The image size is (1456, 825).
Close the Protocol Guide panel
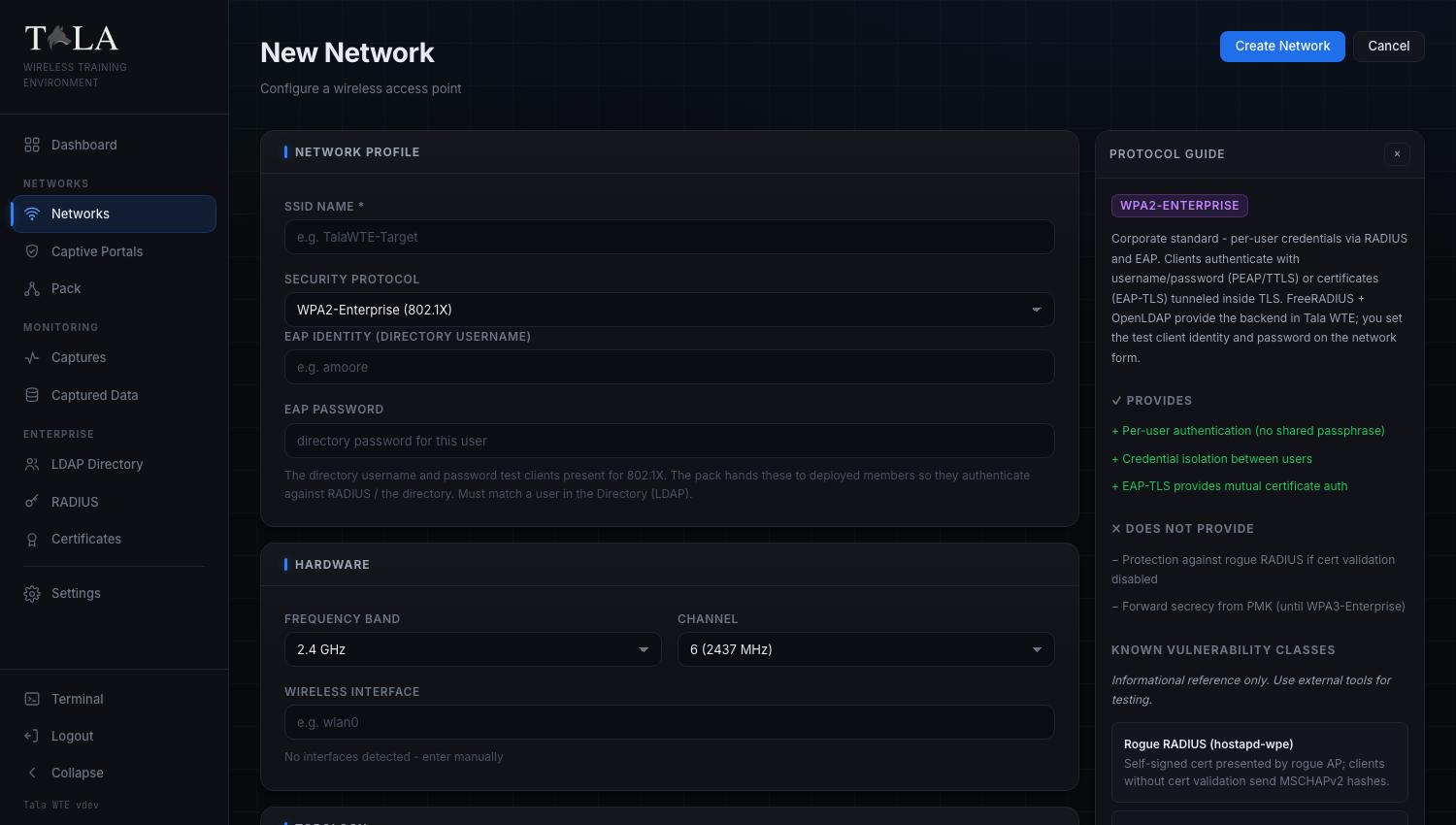pos(1397,153)
